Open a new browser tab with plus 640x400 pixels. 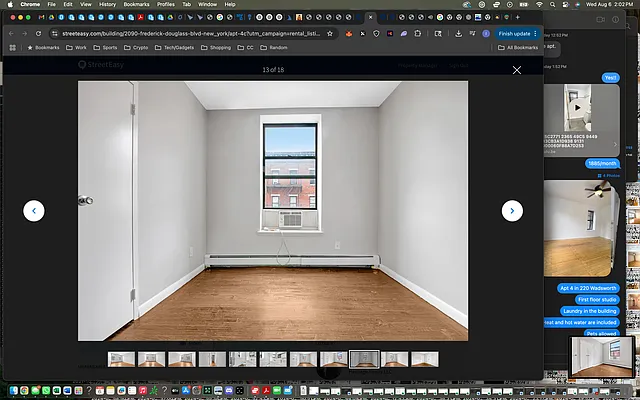pos(516,17)
